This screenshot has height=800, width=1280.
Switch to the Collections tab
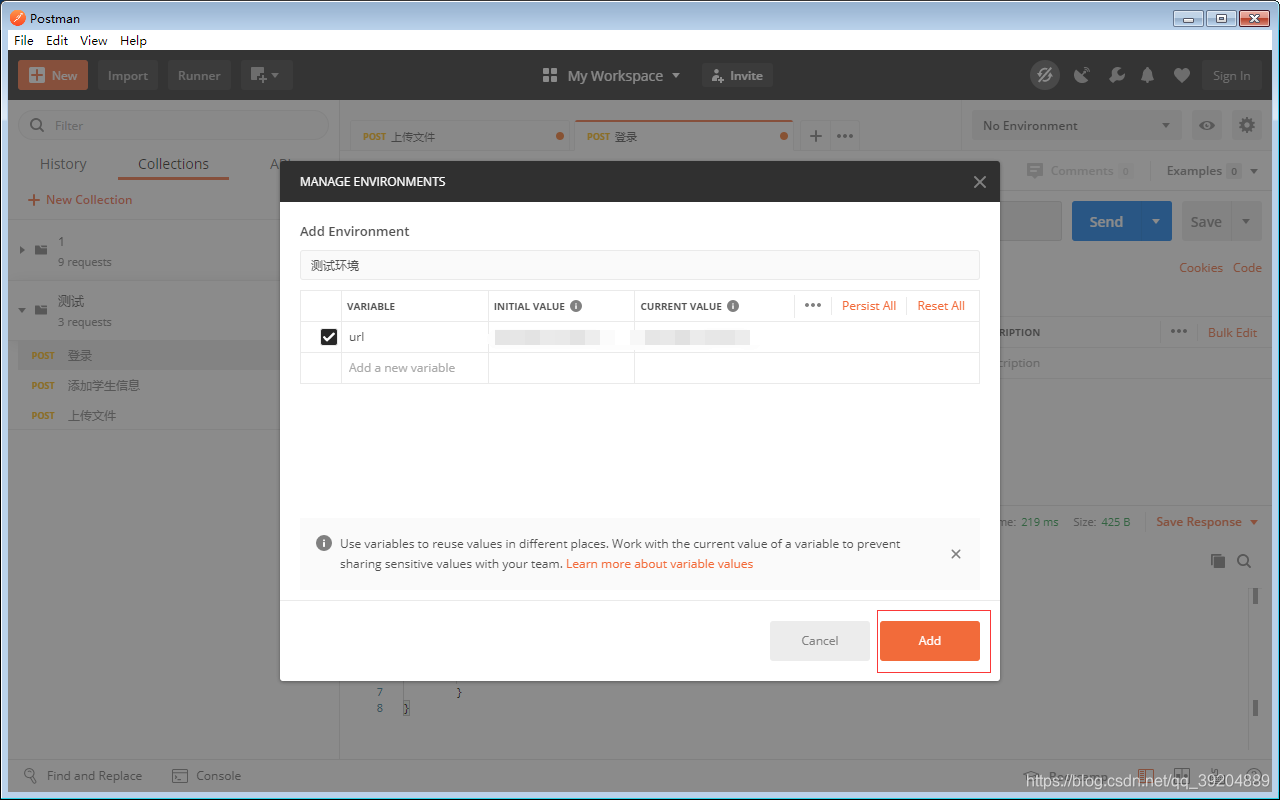click(173, 164)
